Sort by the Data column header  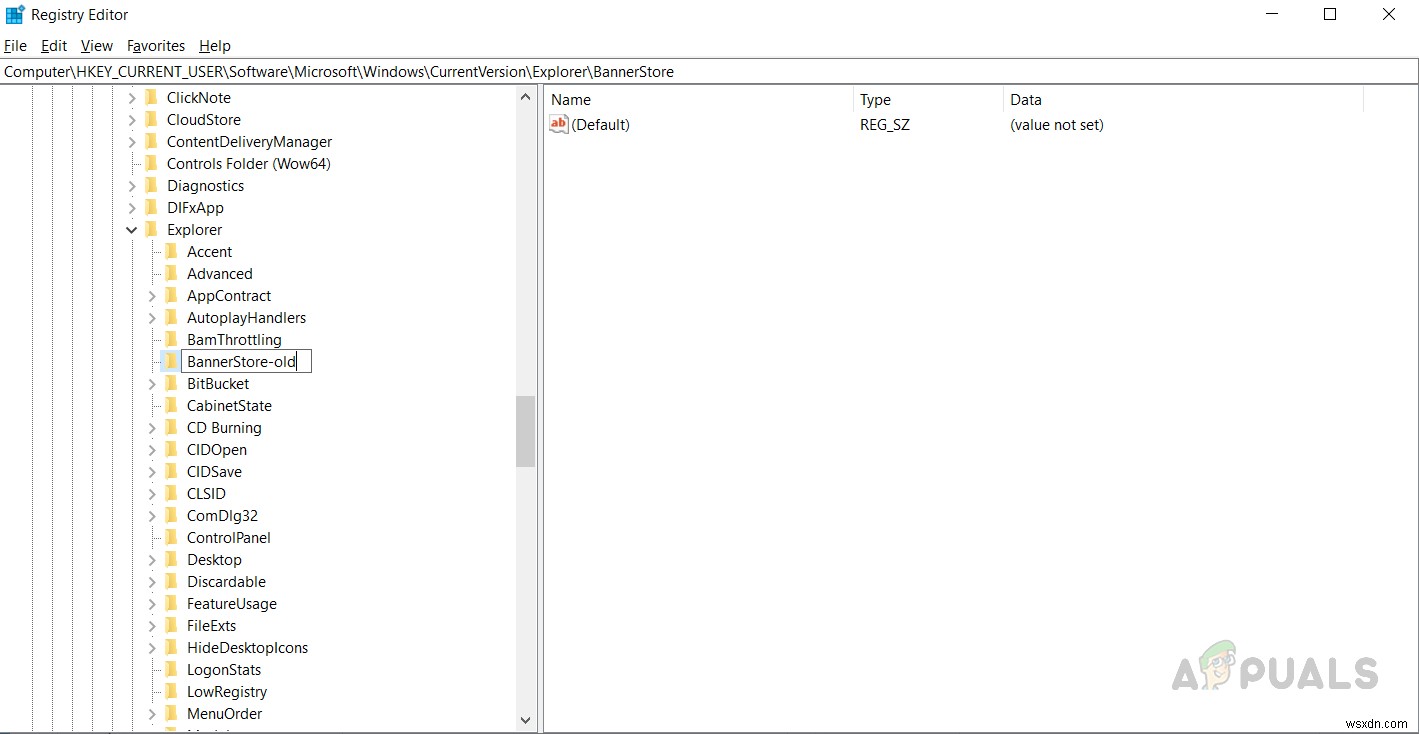point(1183,100)
